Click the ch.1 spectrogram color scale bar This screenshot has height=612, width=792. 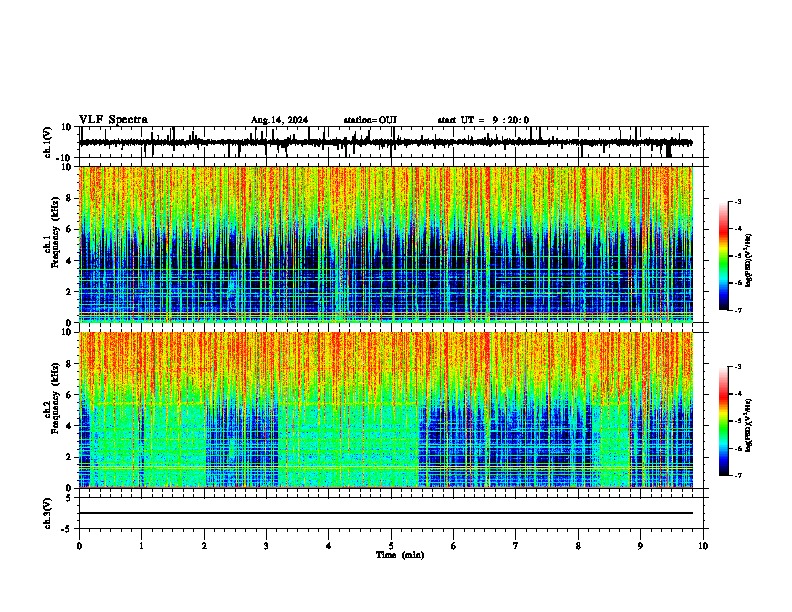click(723, 256)
